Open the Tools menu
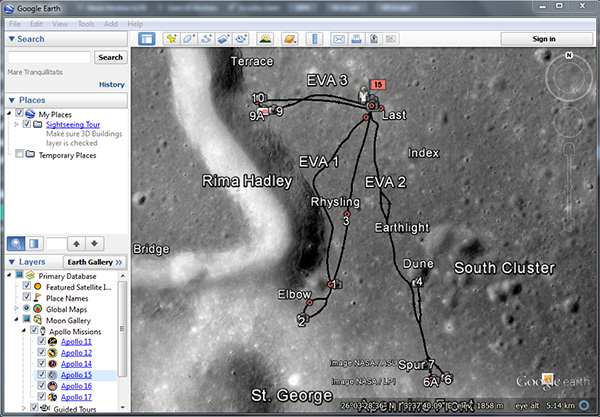The image size is (600, 417). coord(87,23)
